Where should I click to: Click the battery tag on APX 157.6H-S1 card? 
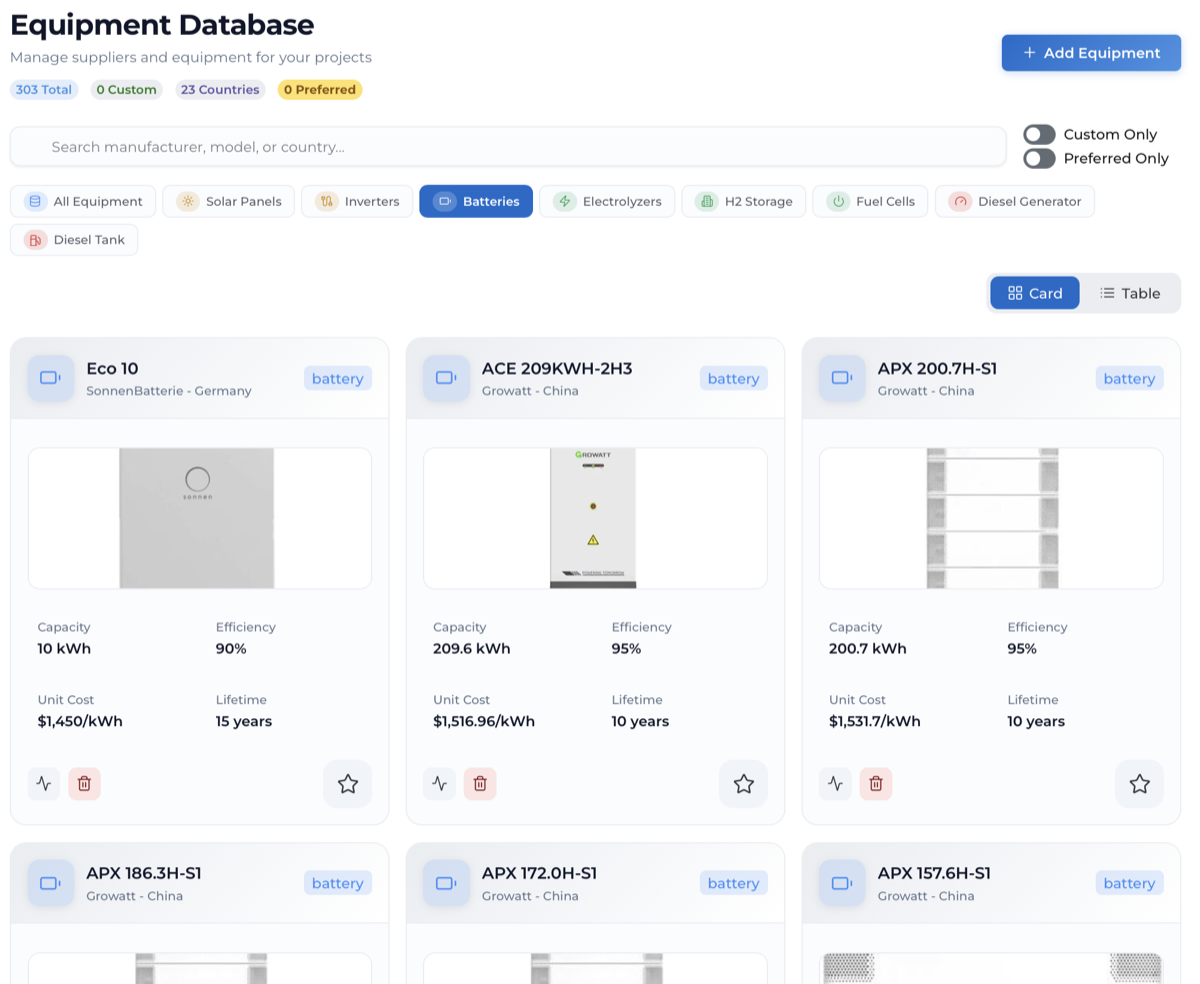tap(1130, 883)
